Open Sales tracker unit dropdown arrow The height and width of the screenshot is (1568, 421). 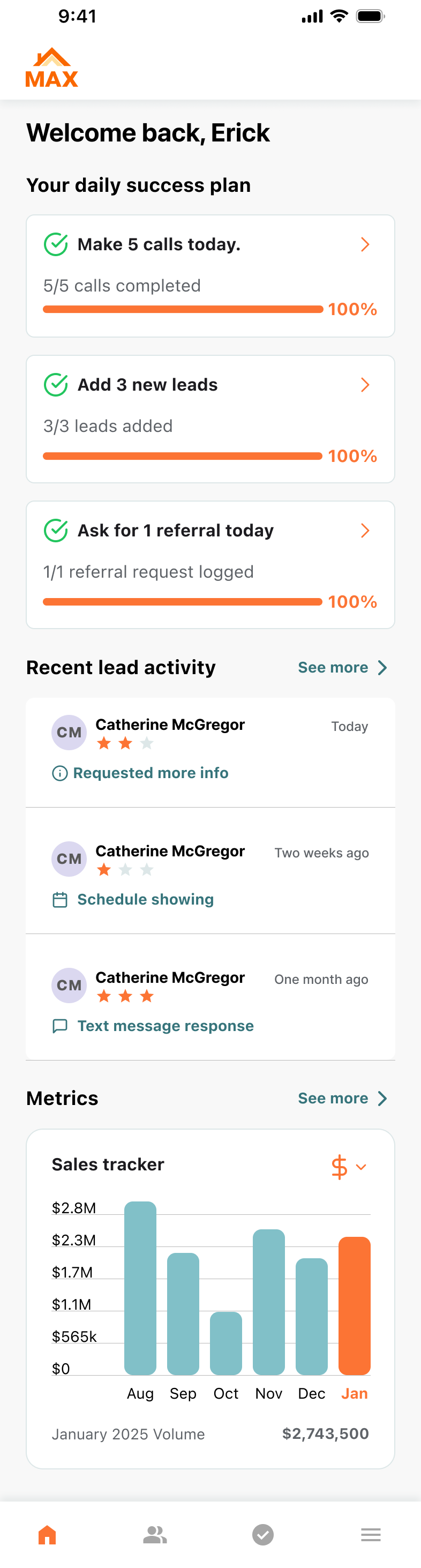(x=362, y=1167)
